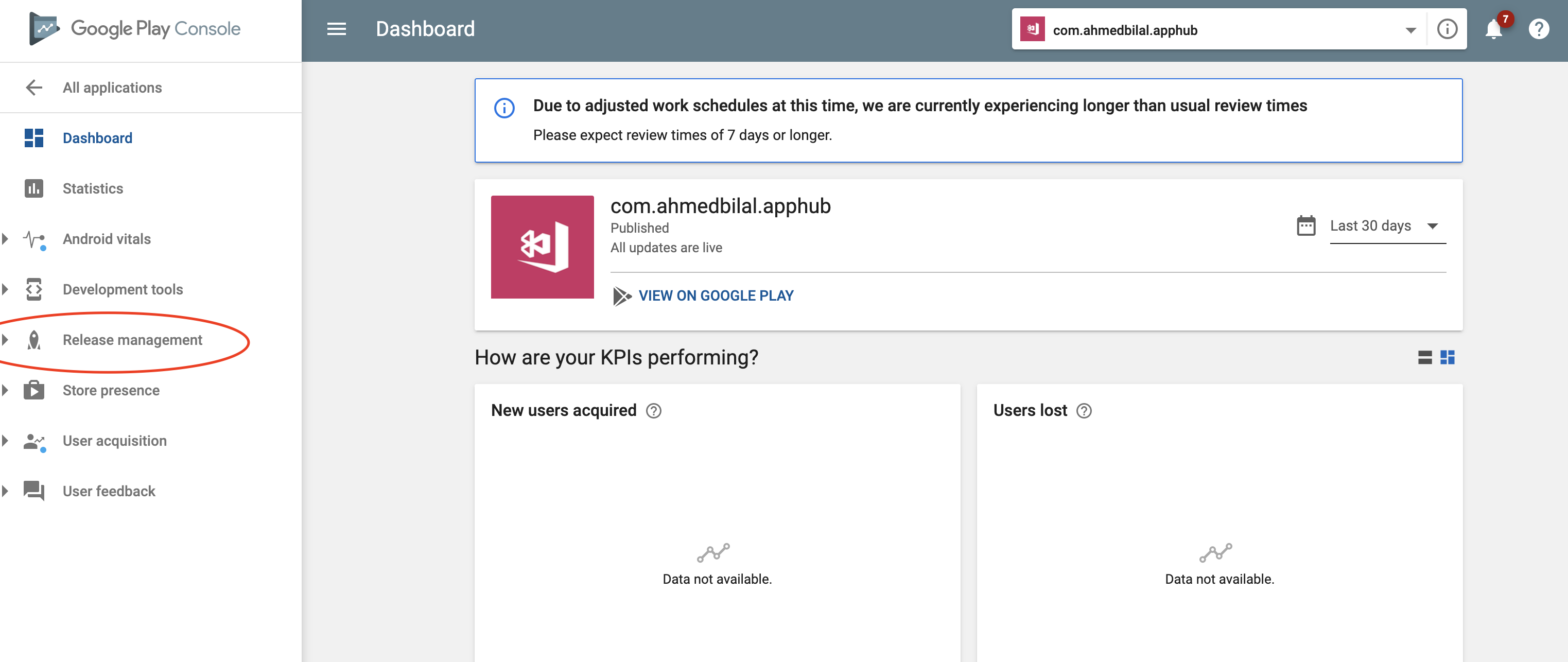1568x662 pixels.
Task: Open the help question mark icon
Action: [x=1539, y=29]
